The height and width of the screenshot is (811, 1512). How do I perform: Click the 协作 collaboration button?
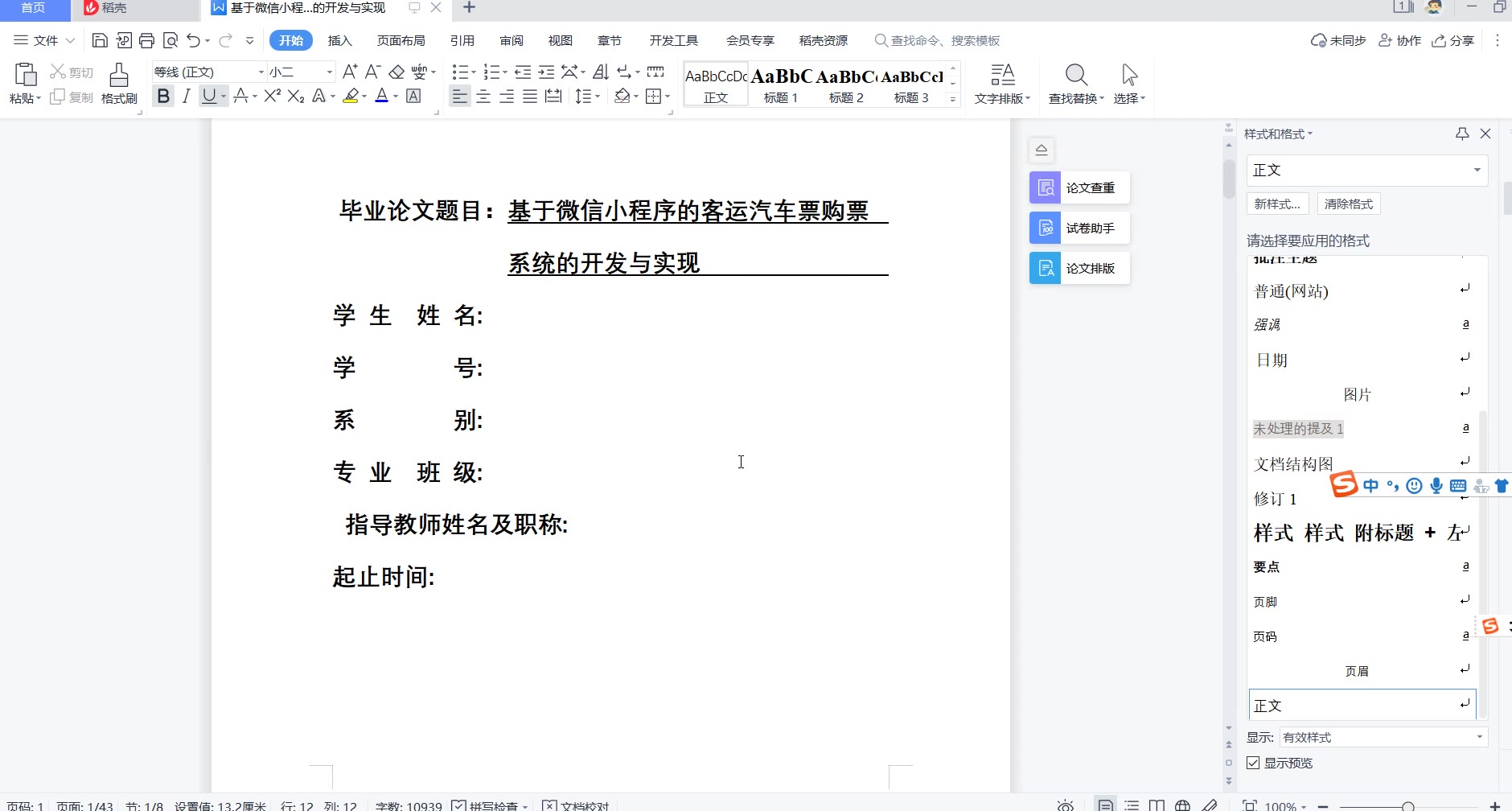point(1399,40)
